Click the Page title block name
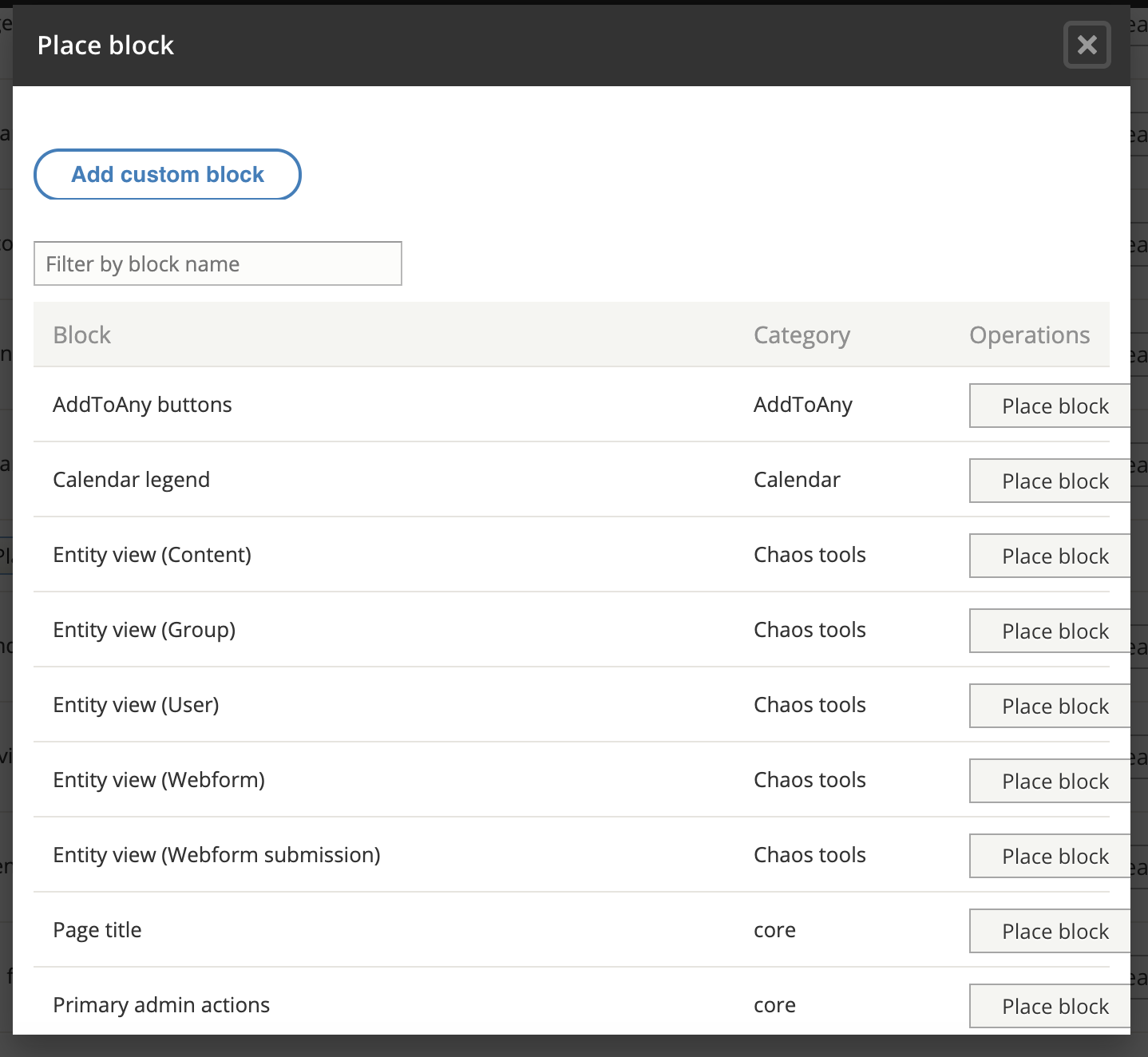 (97, 930)
